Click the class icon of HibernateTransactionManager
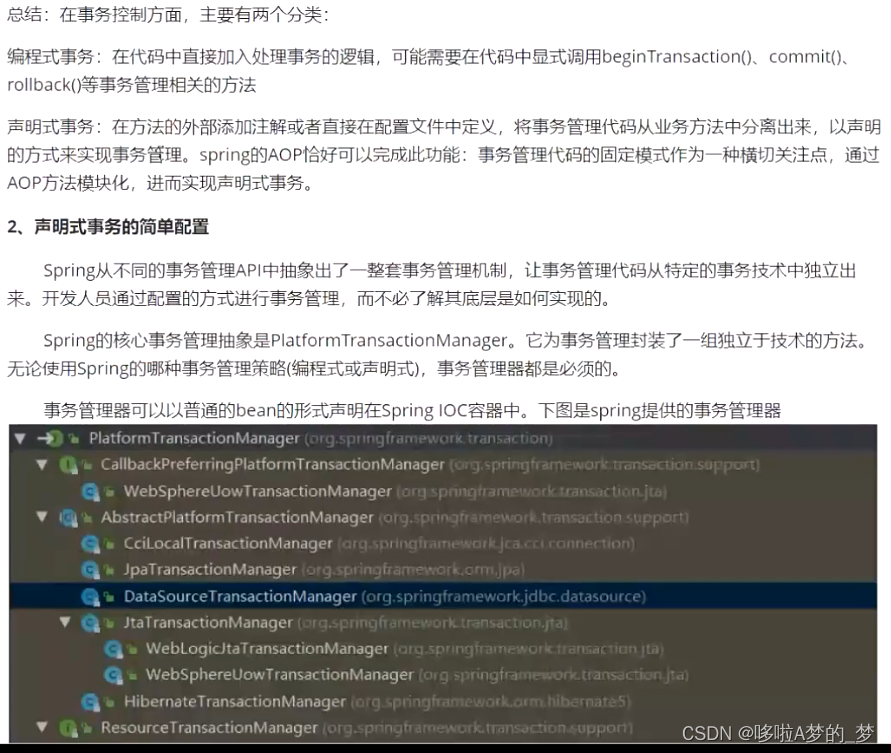The width and height of the screenshot is (891, 753). coord(92,701)
